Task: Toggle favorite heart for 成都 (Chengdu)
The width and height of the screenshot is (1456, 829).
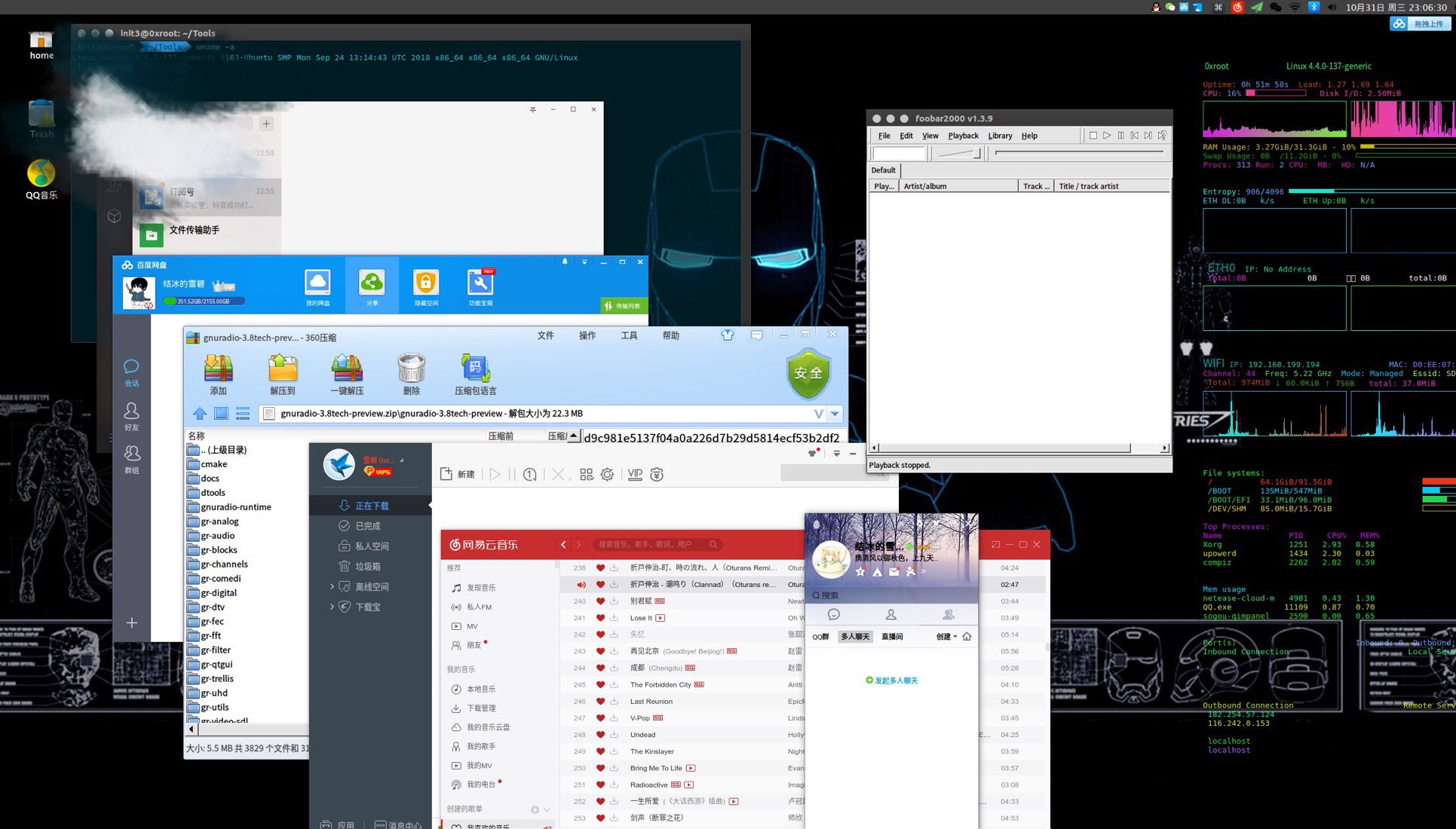Action: [x=600, y=668]
